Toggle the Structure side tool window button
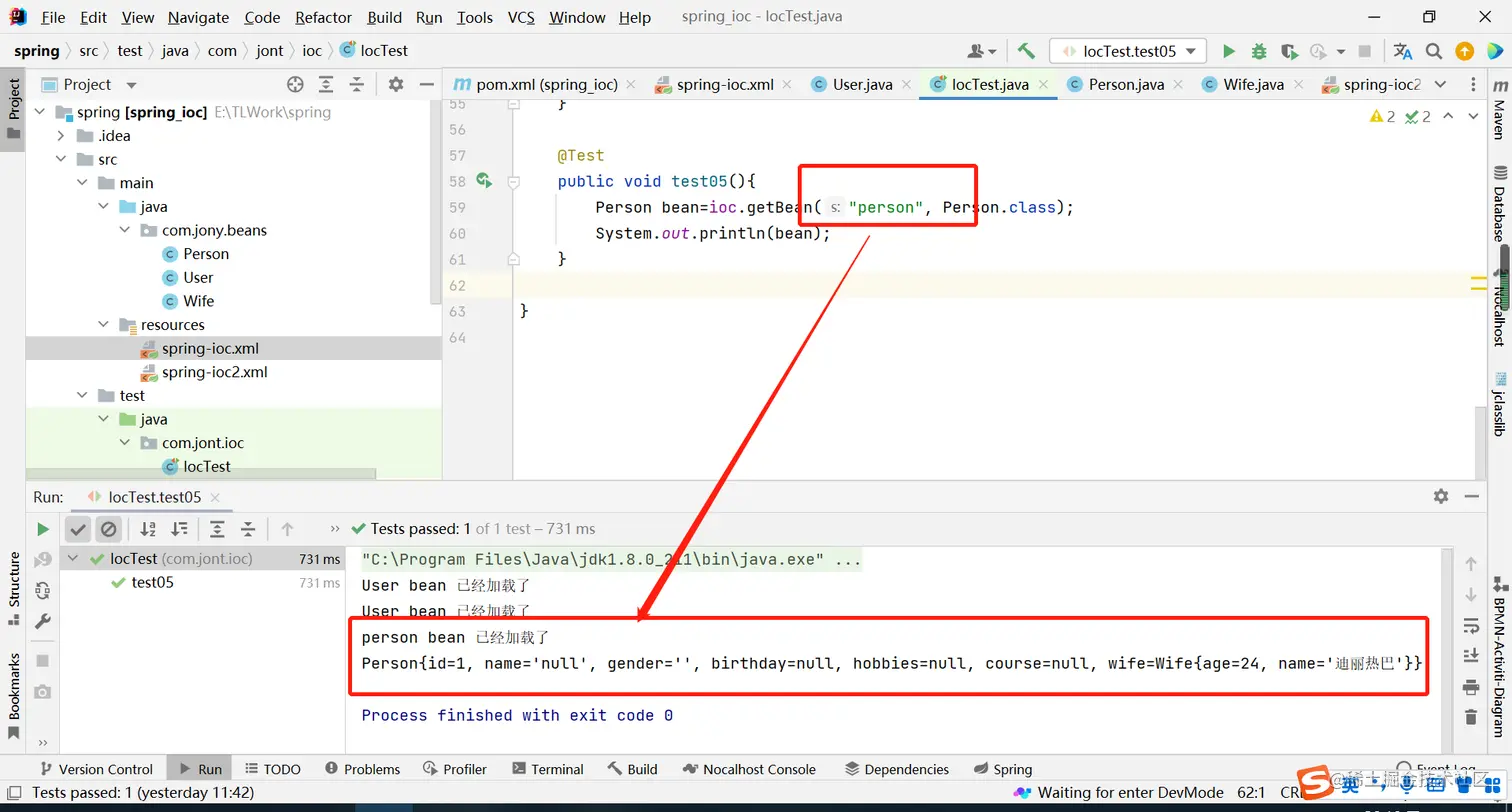Screen dimensions: 1512x812 (14, 590)
